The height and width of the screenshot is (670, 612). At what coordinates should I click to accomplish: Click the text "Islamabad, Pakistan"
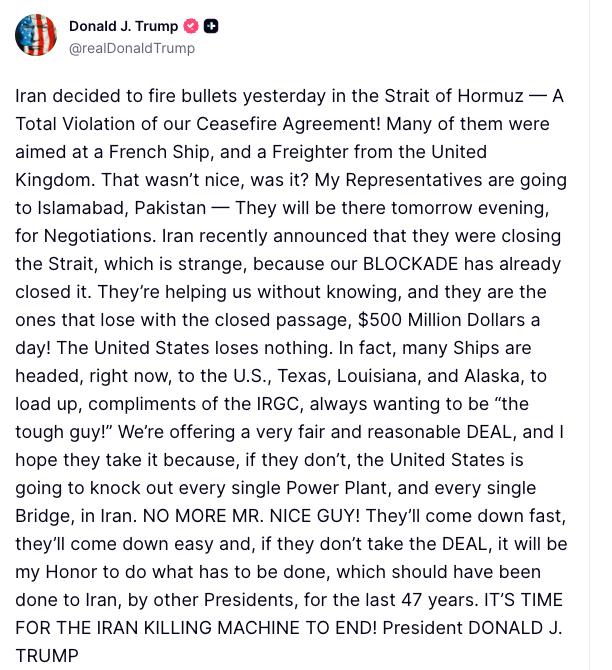tap(129, 208)
